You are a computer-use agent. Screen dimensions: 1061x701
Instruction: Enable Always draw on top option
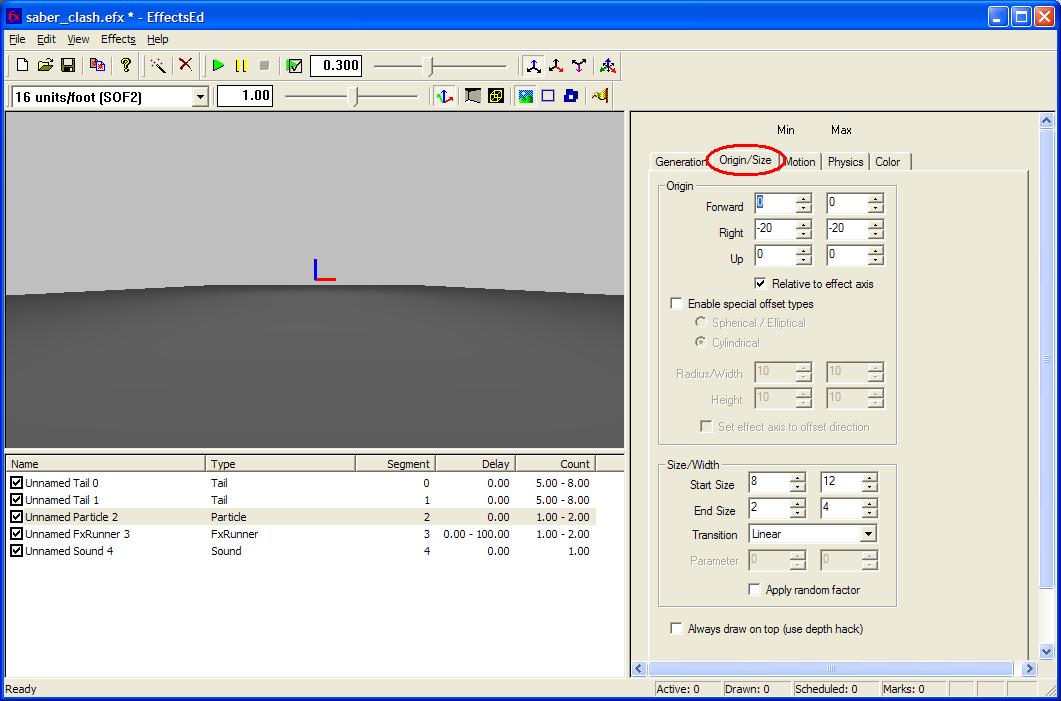(676, 629)
